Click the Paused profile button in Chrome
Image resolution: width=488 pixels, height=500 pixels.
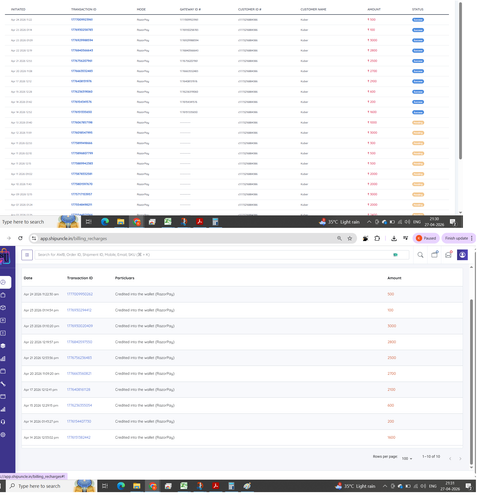(x=426, y=238)
